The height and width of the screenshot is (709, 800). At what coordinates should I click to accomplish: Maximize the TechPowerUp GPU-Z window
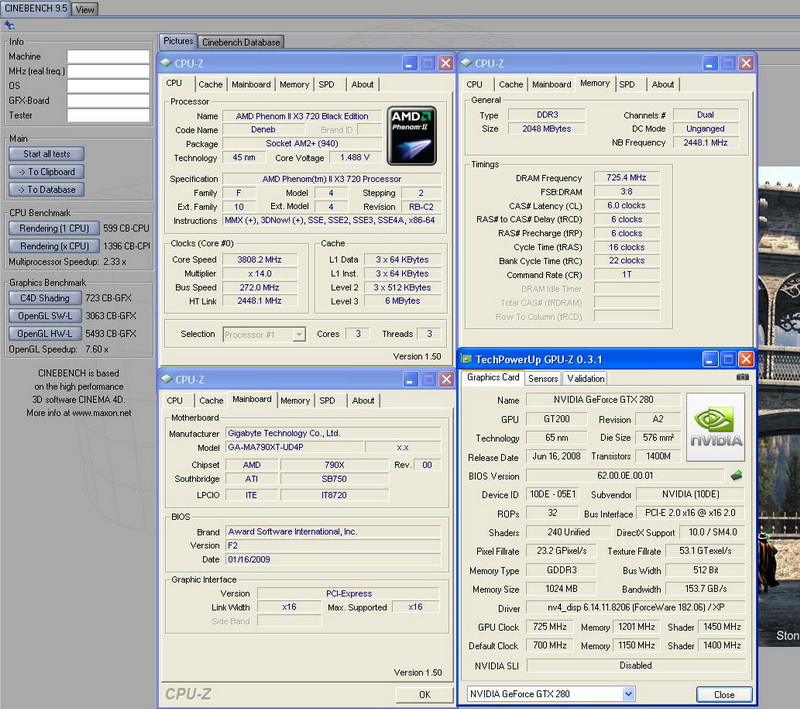point(728,358)
